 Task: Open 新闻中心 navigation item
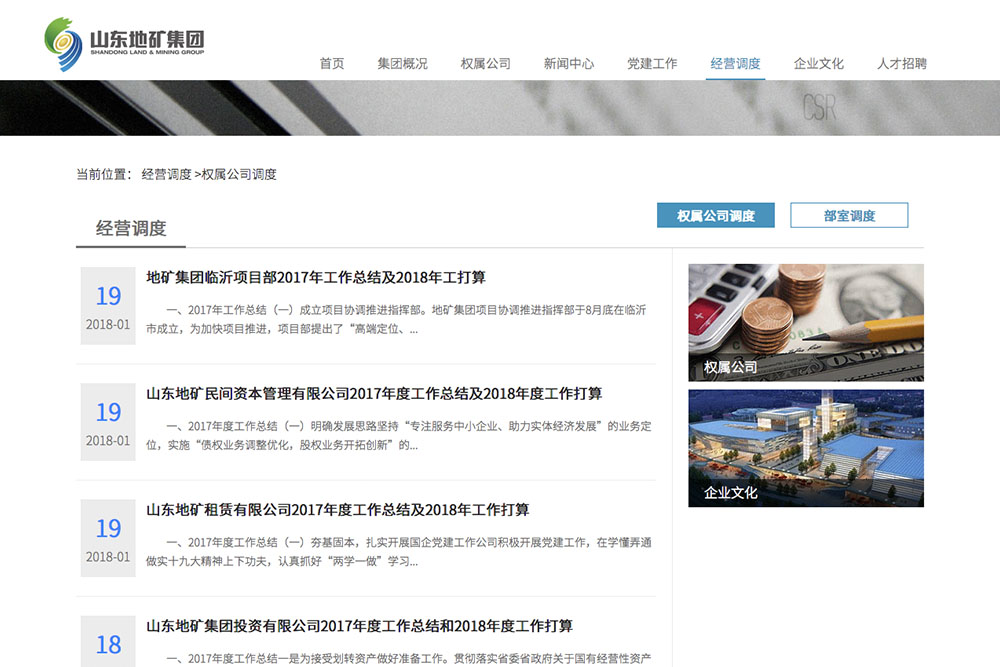click(x=569, y=63)
